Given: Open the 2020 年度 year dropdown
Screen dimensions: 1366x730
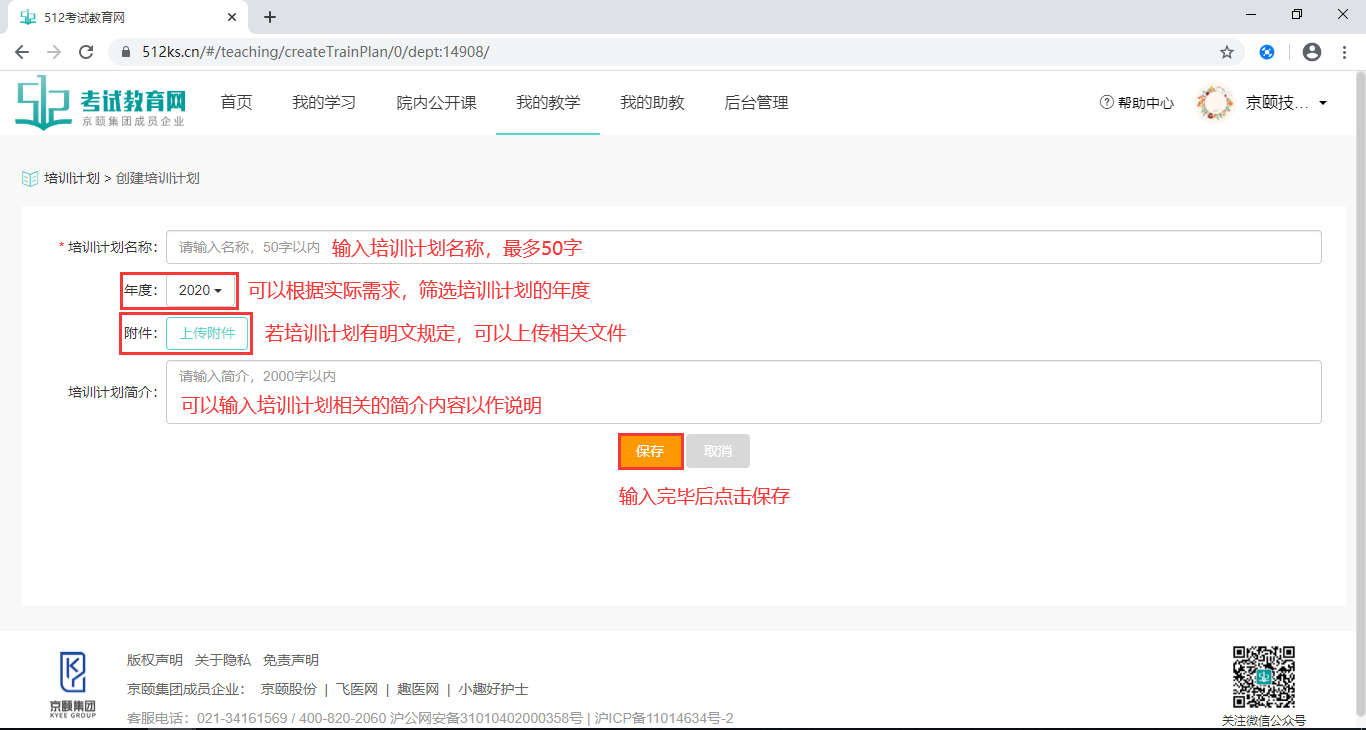Looking at the screenshot, I should click(x=201, y=290).
